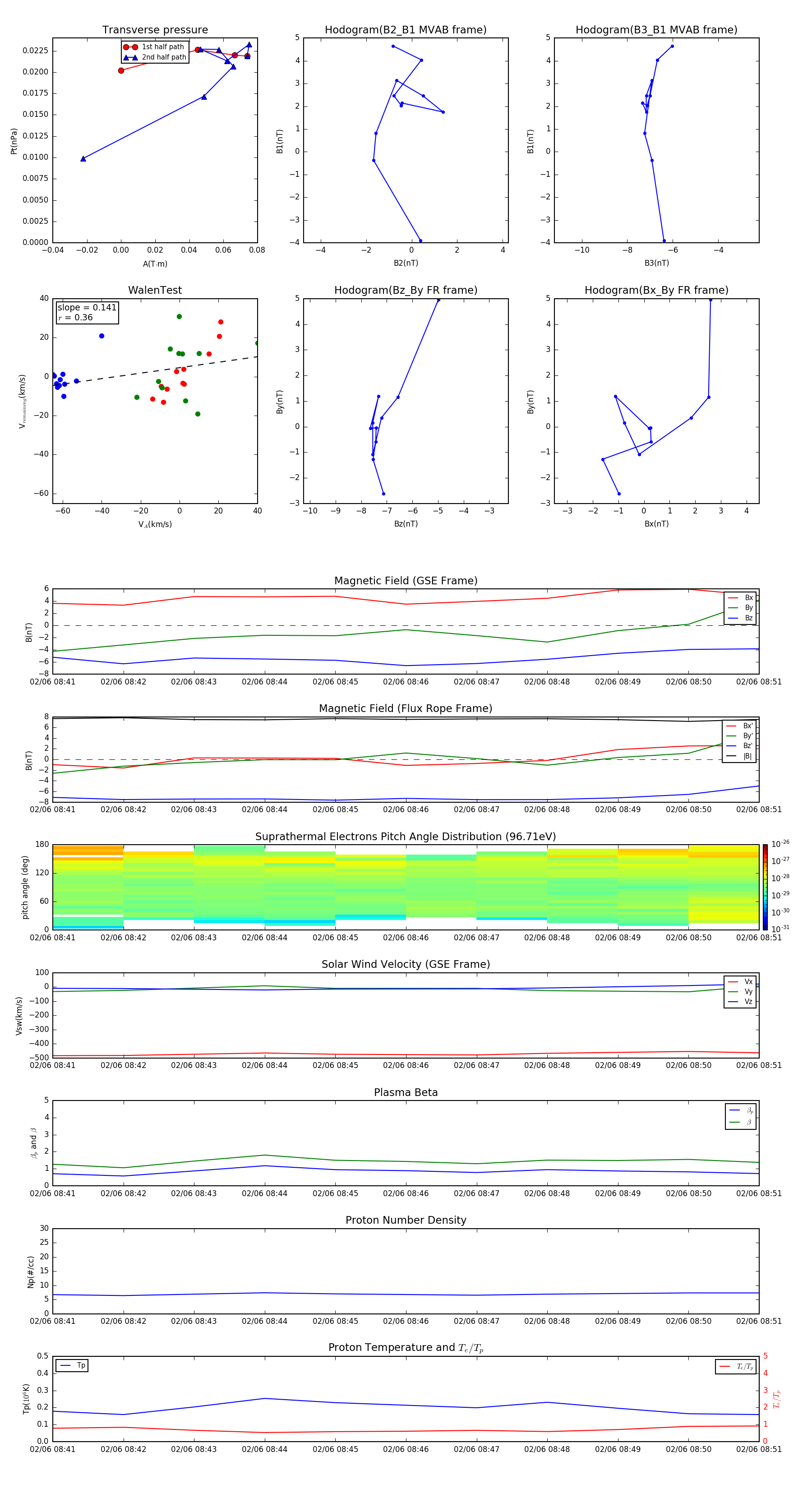Click the red "Te/Tp" legend entry
812x1489 pixels.
[x=736, y=1366]
